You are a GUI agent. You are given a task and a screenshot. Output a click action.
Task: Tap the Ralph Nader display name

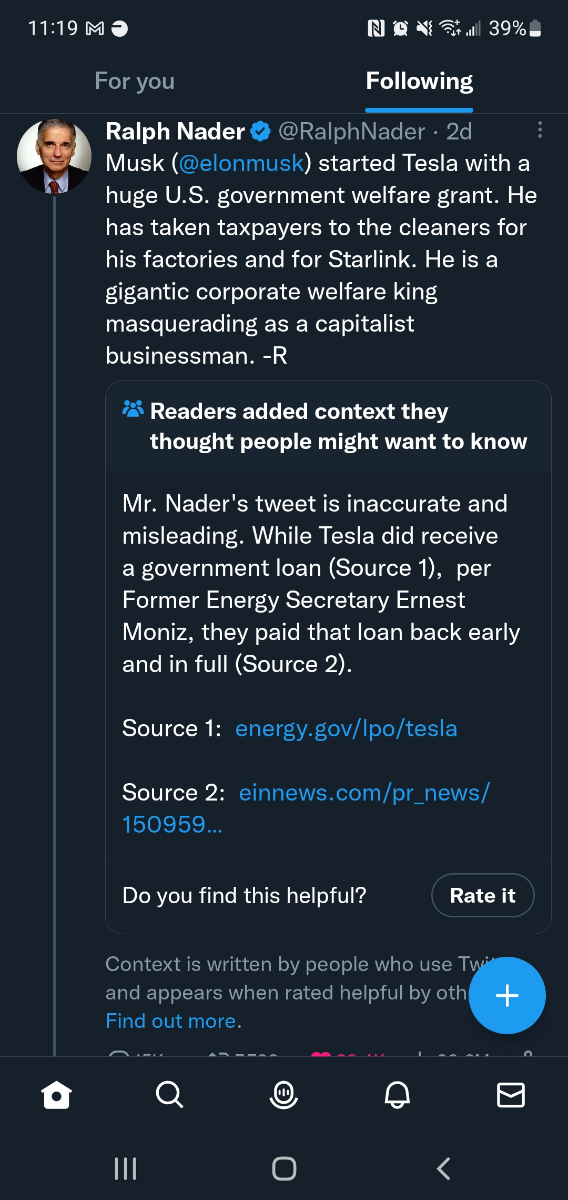[x=175, y=131]
